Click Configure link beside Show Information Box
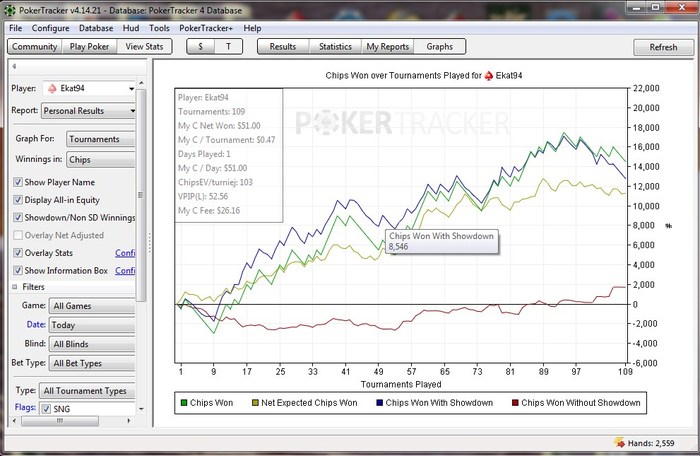700x456 pixels. [x=125, y=270]
